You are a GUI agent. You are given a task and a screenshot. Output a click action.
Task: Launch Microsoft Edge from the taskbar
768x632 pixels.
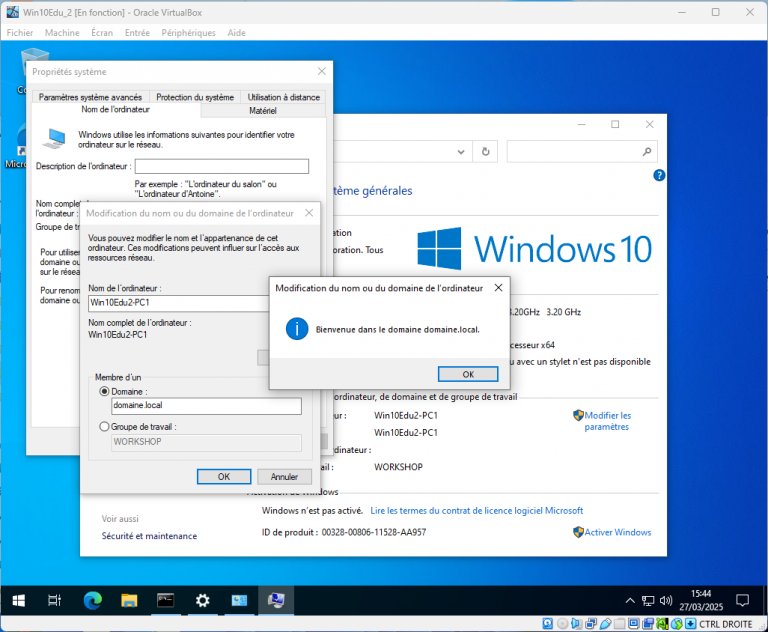92,600
